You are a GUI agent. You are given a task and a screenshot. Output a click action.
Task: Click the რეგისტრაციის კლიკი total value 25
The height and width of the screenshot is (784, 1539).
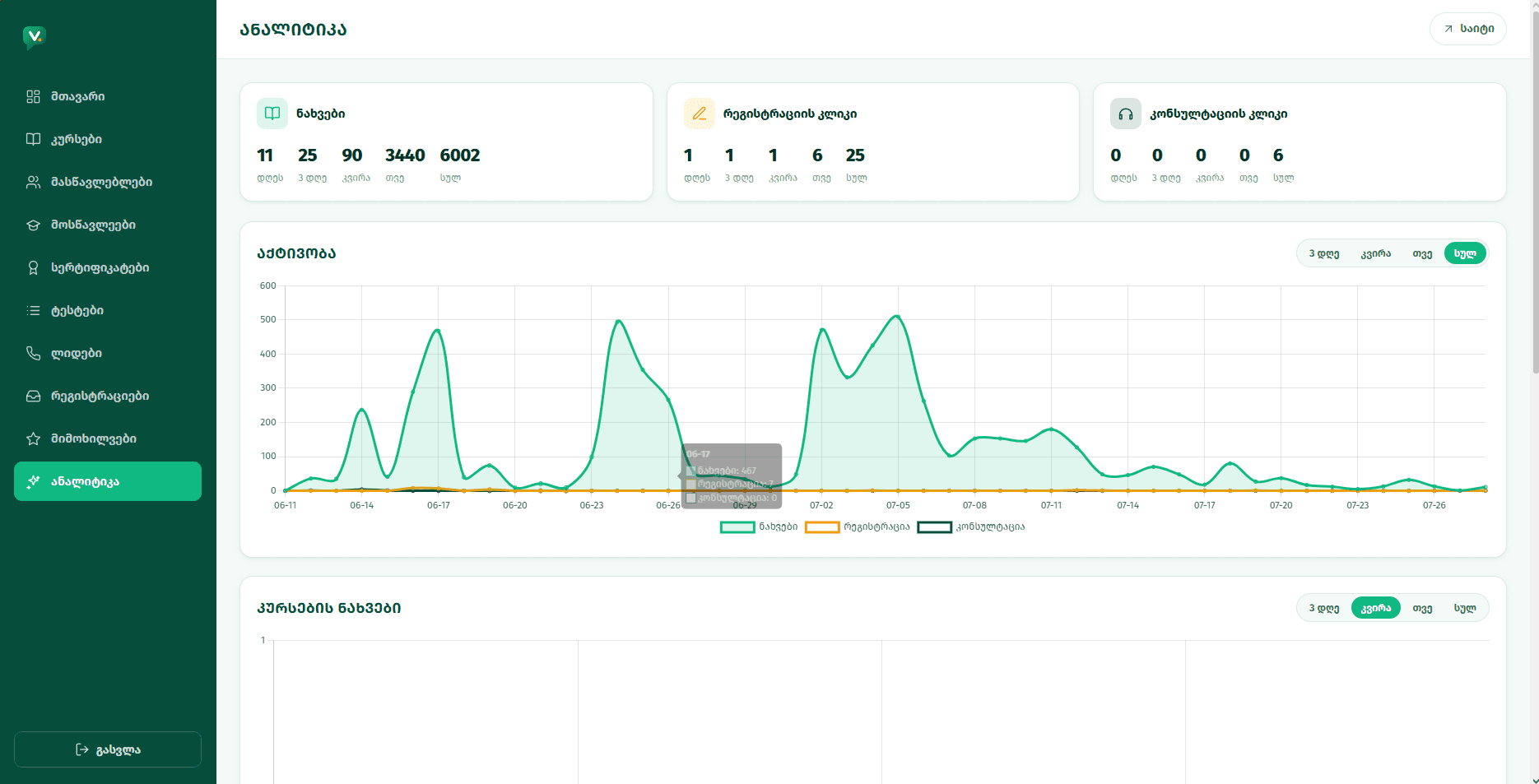(x=855, y=155)
